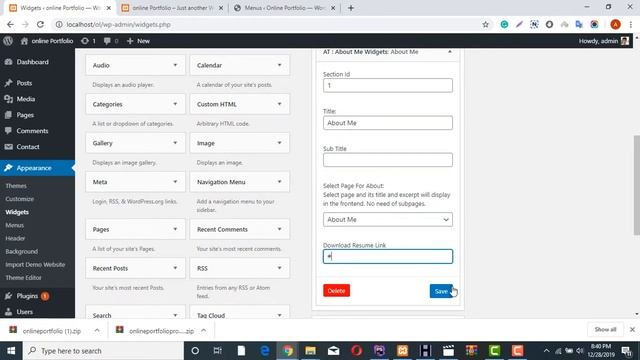Open a new browser tab

click(x=351, y=8)
